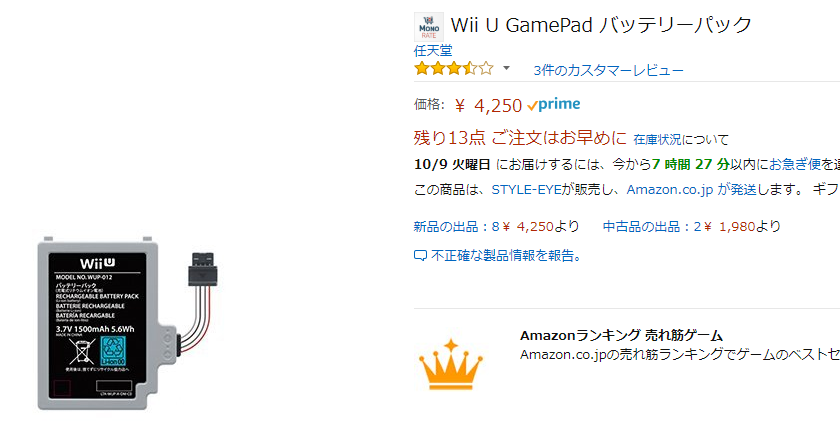This screenshot has height=424, width=840.
Task: Click the orange crown ranking icon
Action: pos(451,364)
